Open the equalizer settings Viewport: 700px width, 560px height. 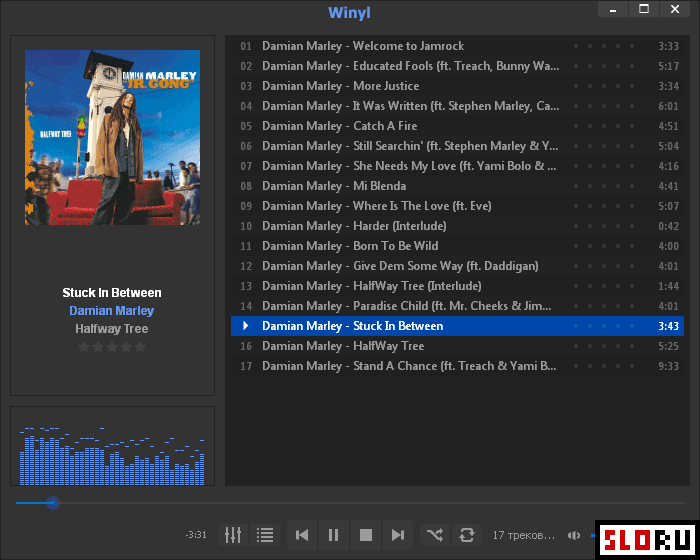click(x=233, y=535)
